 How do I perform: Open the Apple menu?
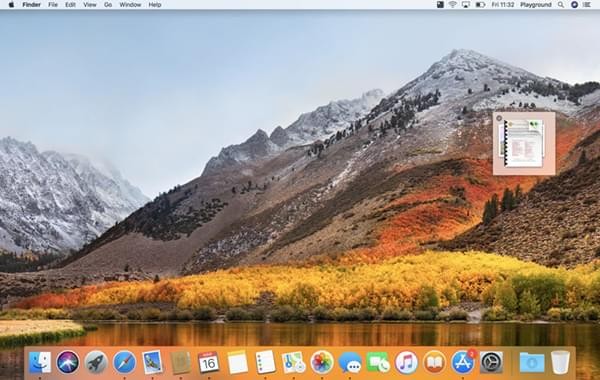point(11,5)
